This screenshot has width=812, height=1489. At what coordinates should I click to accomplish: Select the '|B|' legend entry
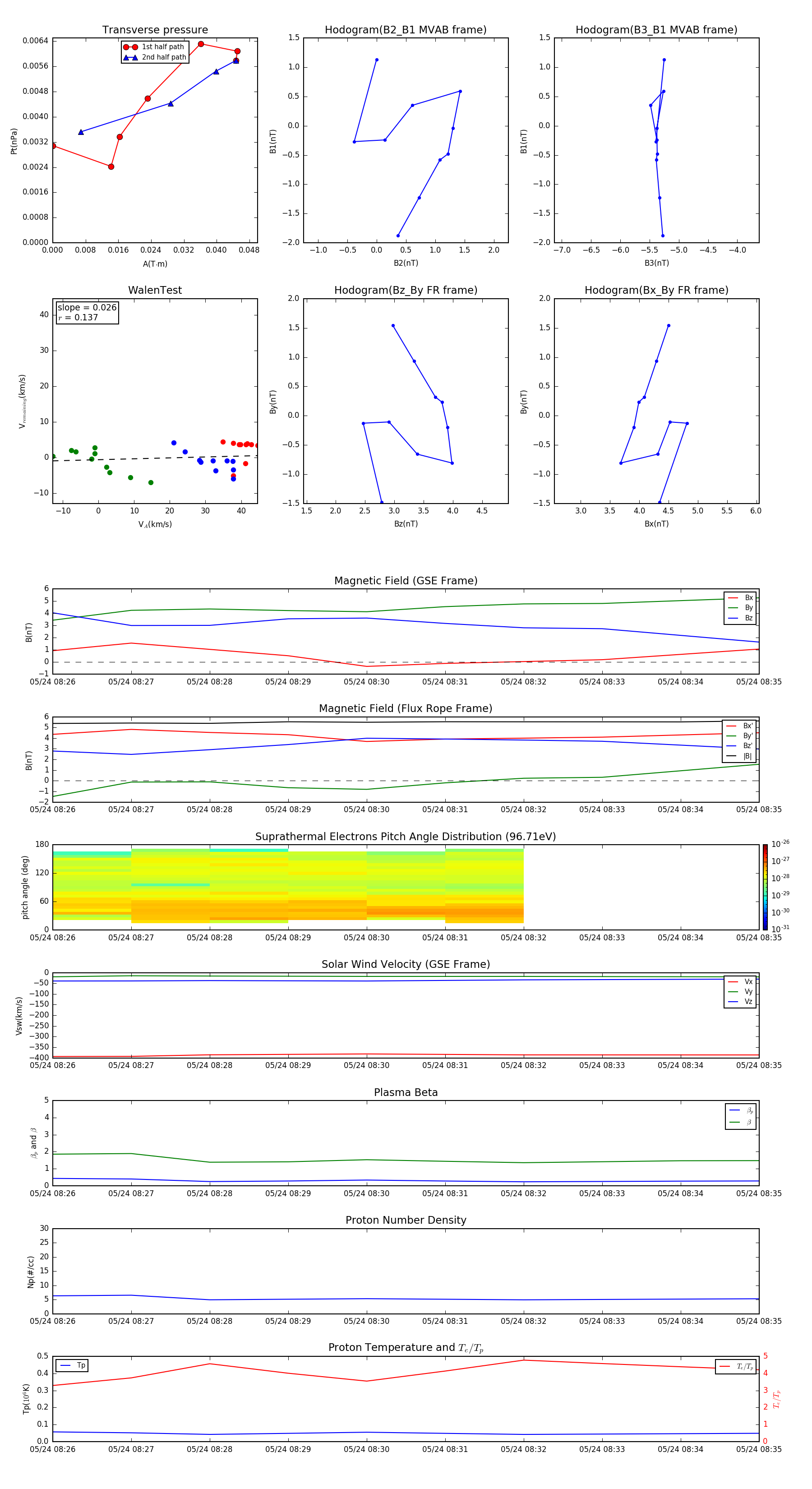[739, 756]
